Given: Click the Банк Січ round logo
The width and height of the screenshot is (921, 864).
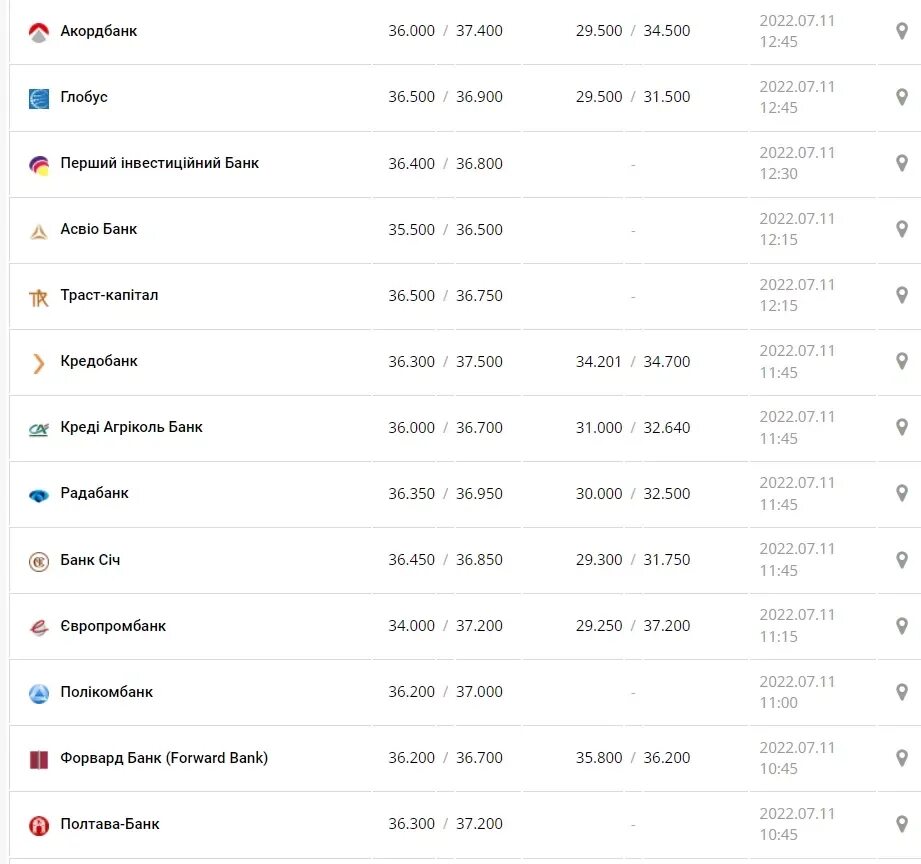Looking at the screenshot, I should coord(39,562).
